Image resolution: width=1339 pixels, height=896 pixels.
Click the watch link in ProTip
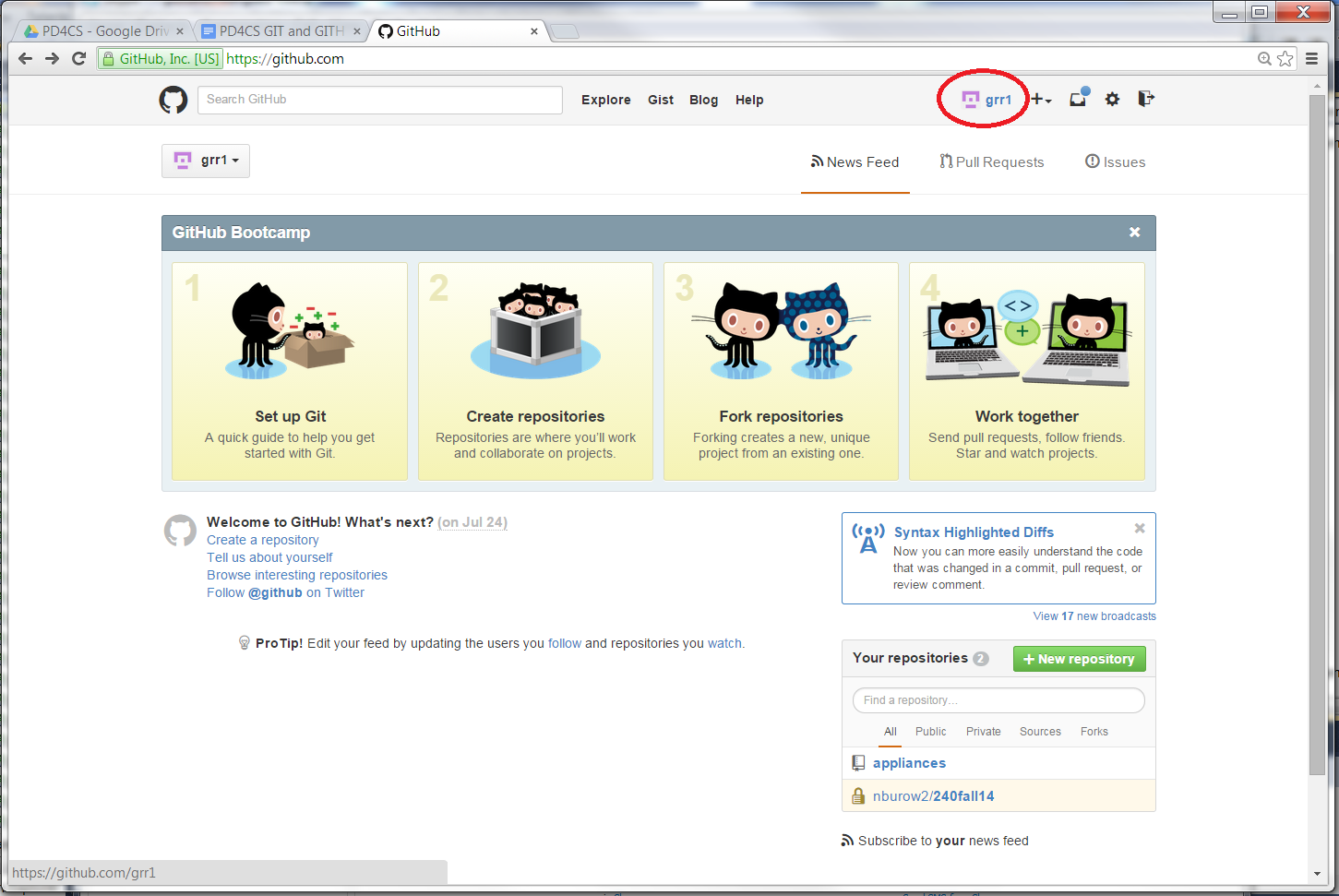pyautogui.click(x=724, y=643)
